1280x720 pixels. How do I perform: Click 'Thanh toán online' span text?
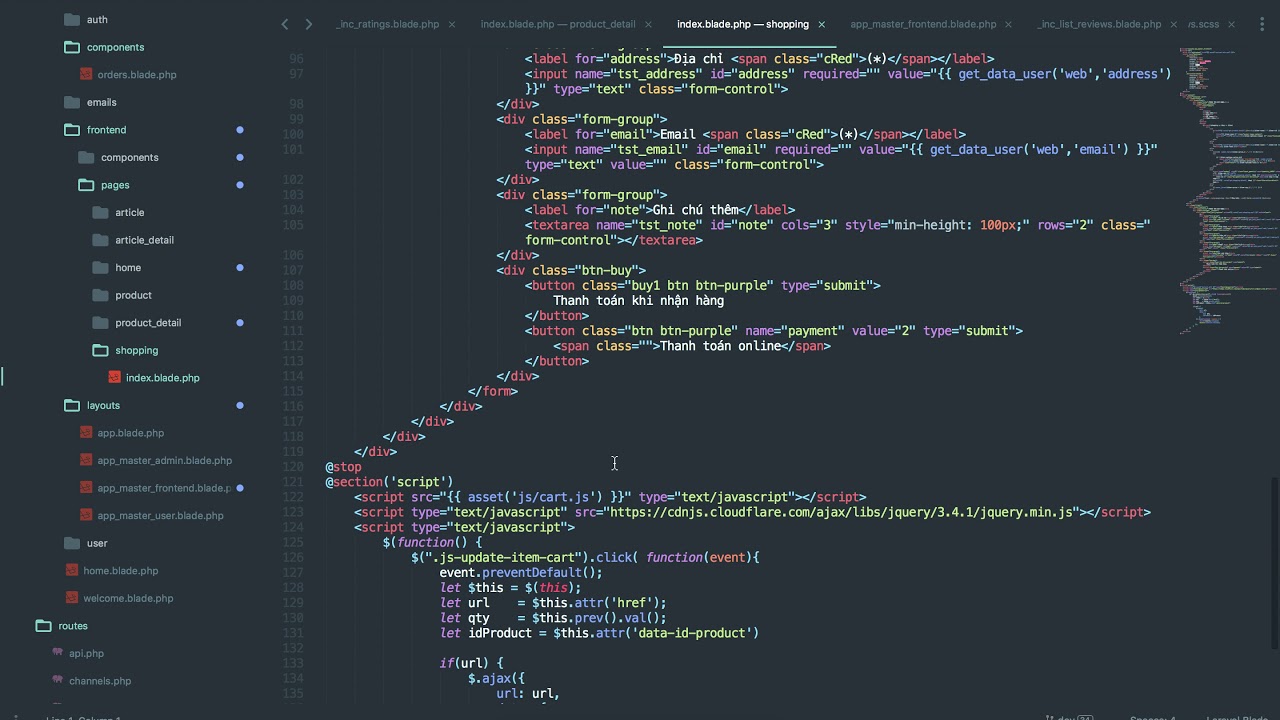[x=720, y=346]
